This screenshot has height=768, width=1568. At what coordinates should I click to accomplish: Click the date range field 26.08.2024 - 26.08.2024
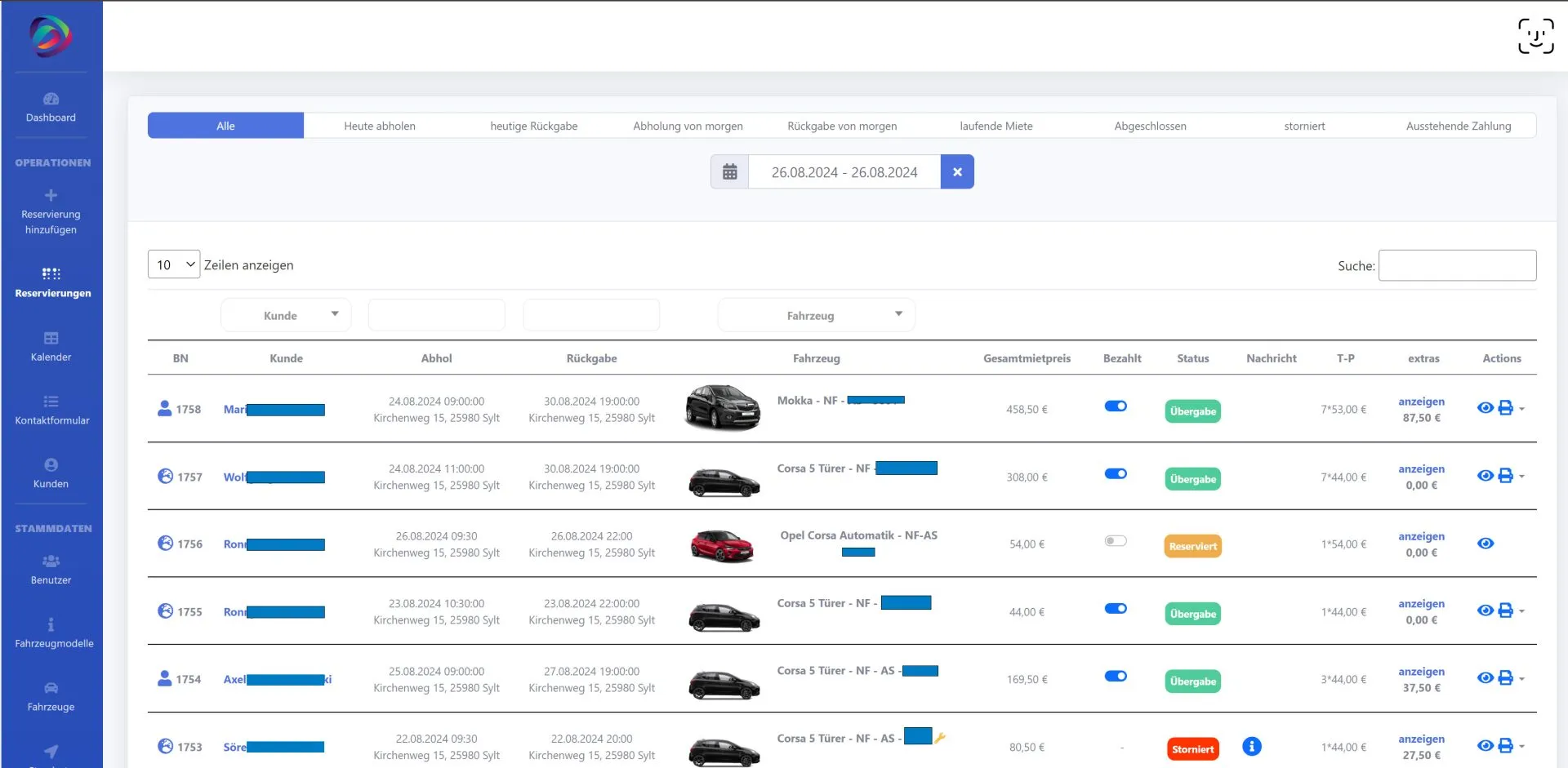(844, 172)
